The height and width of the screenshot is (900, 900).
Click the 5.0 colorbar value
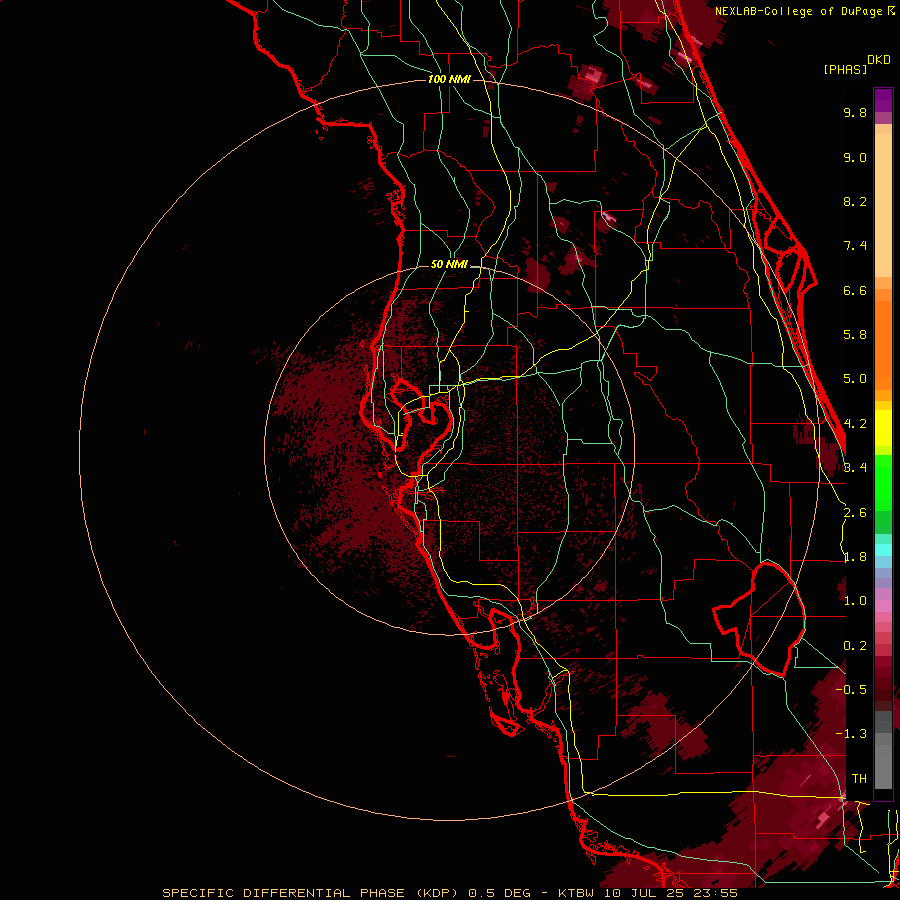coord(855,379)
